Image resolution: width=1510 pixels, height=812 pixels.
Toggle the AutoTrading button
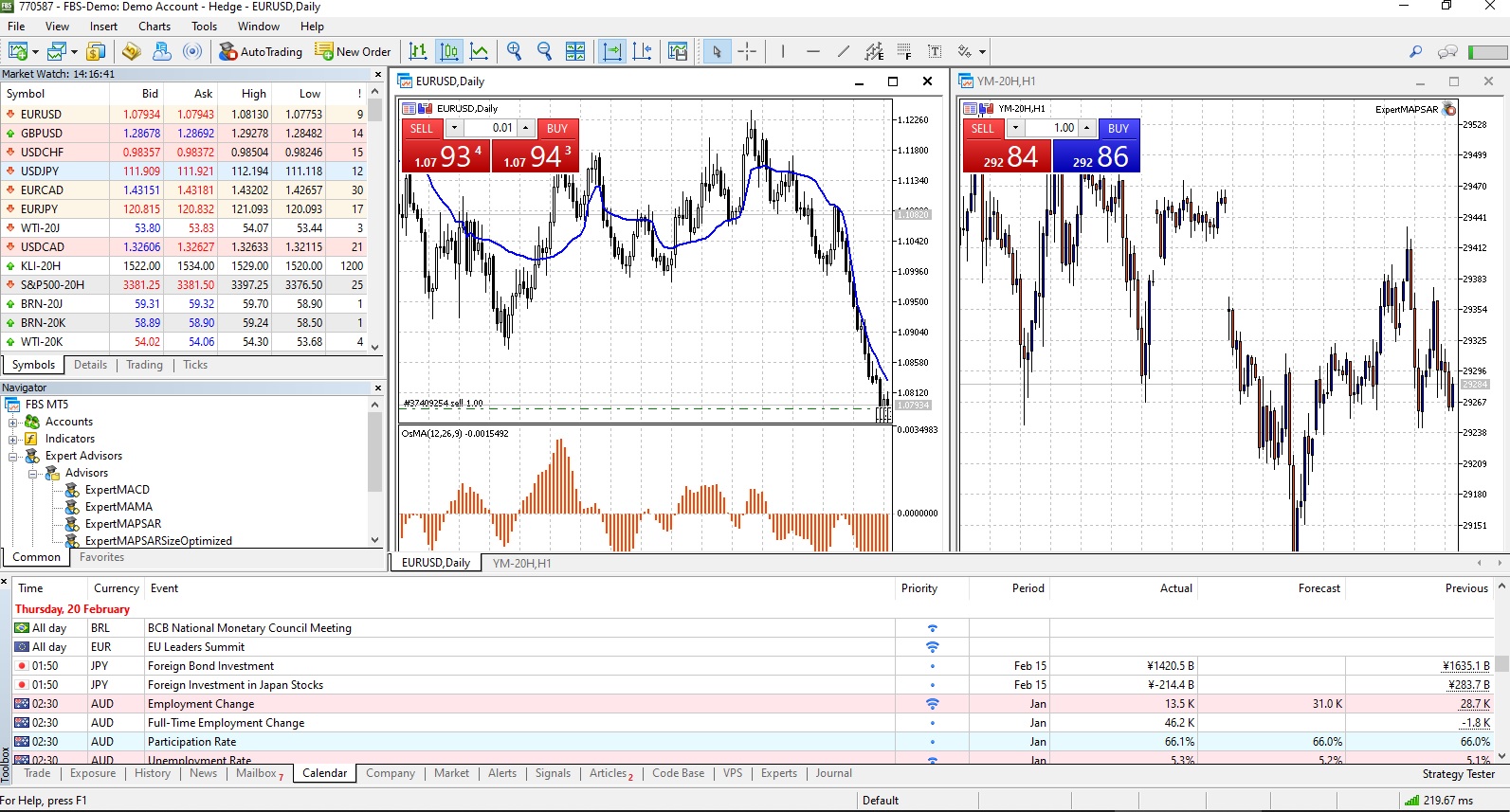pos(261,51)
